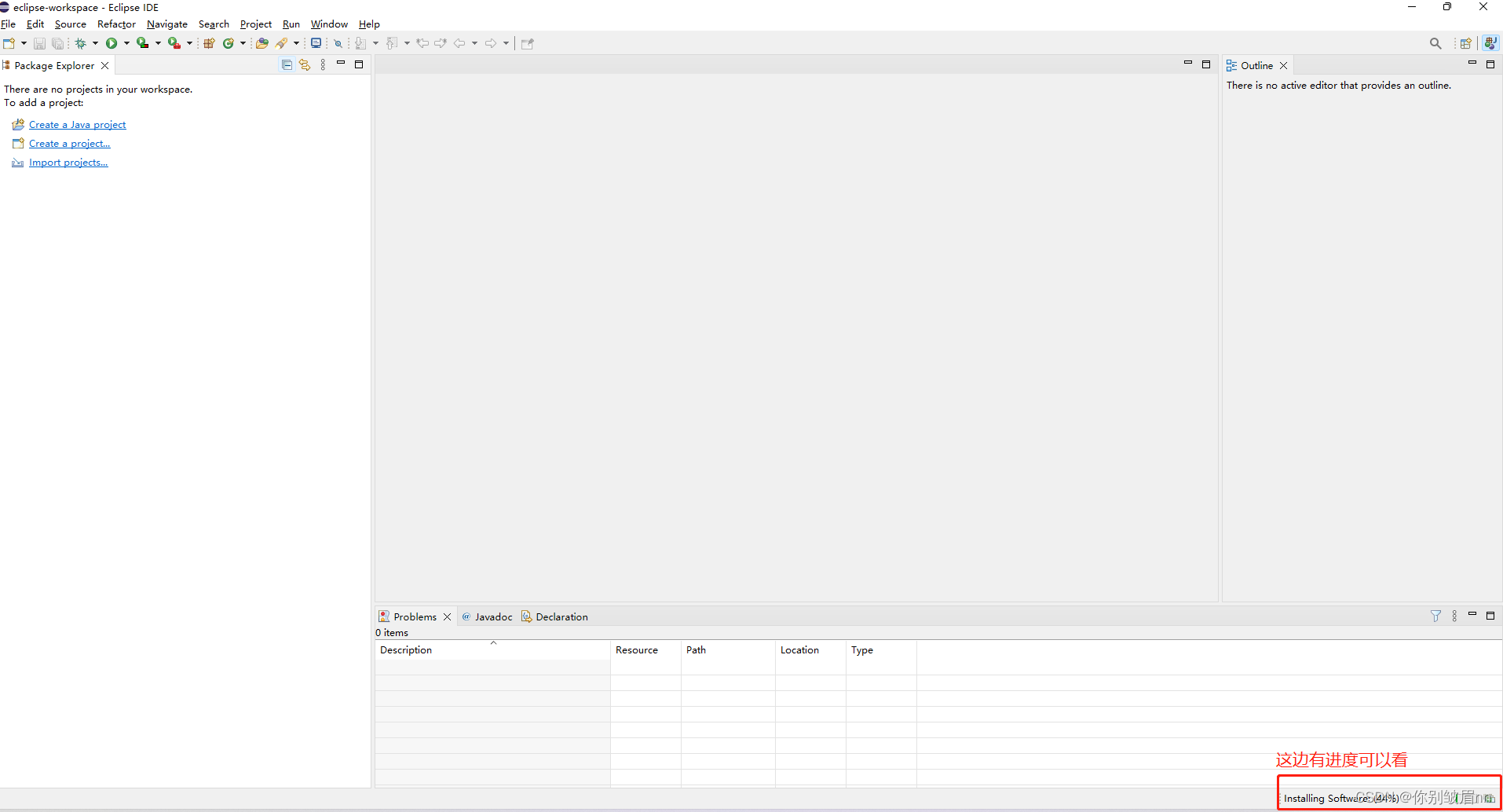Click the Import projects link

click(x=68, y=162)
